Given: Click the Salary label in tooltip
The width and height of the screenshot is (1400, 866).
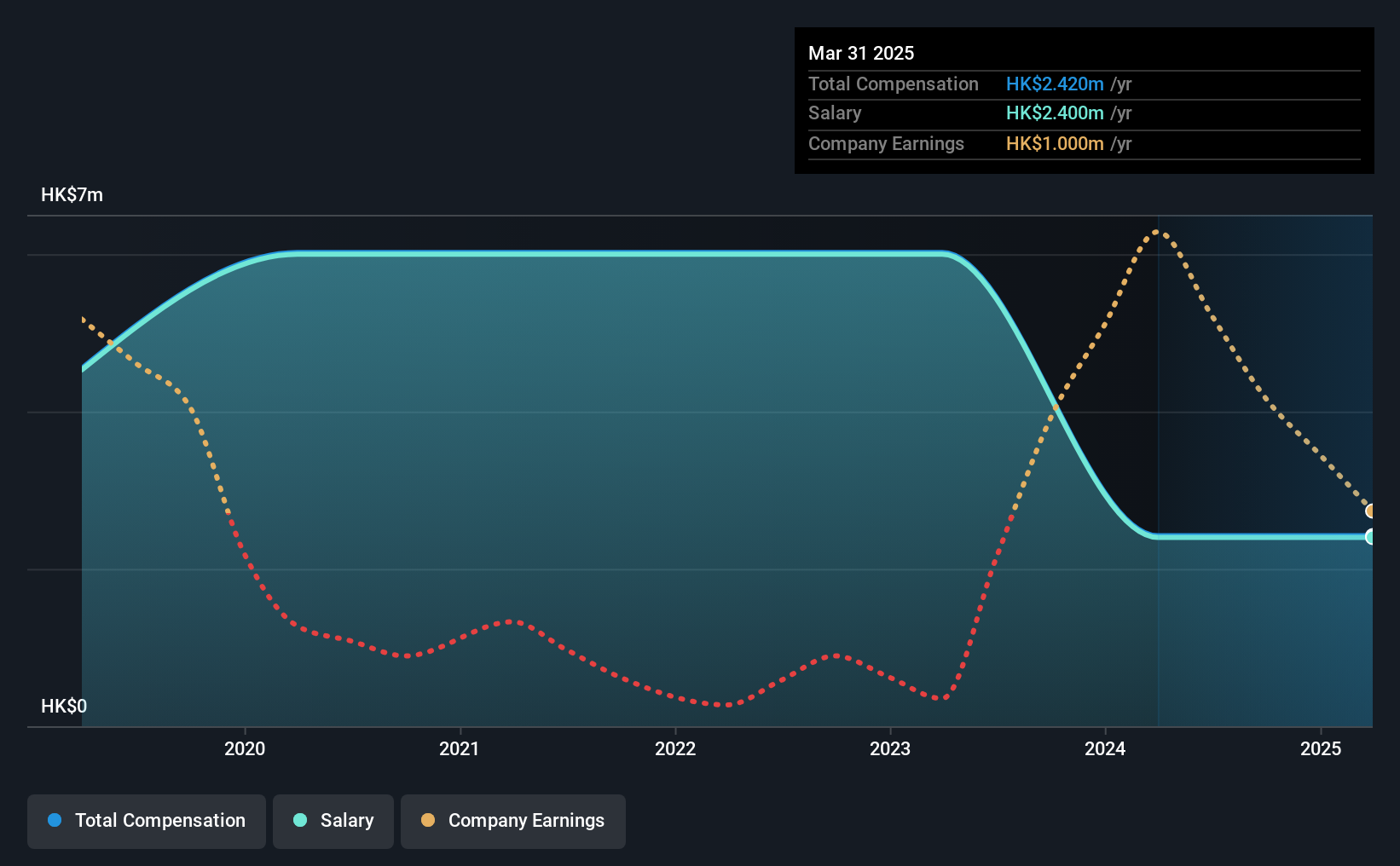Looking at the screenshot, I should [835, 113].
